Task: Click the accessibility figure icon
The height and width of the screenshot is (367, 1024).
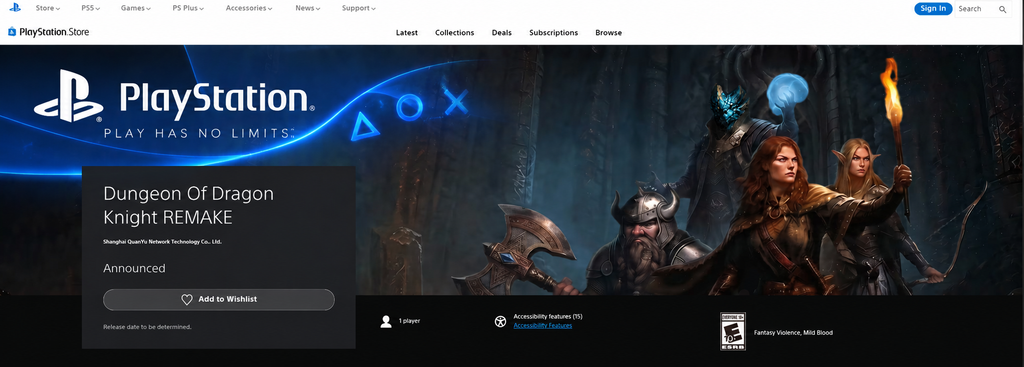Action: pos(500,321)
